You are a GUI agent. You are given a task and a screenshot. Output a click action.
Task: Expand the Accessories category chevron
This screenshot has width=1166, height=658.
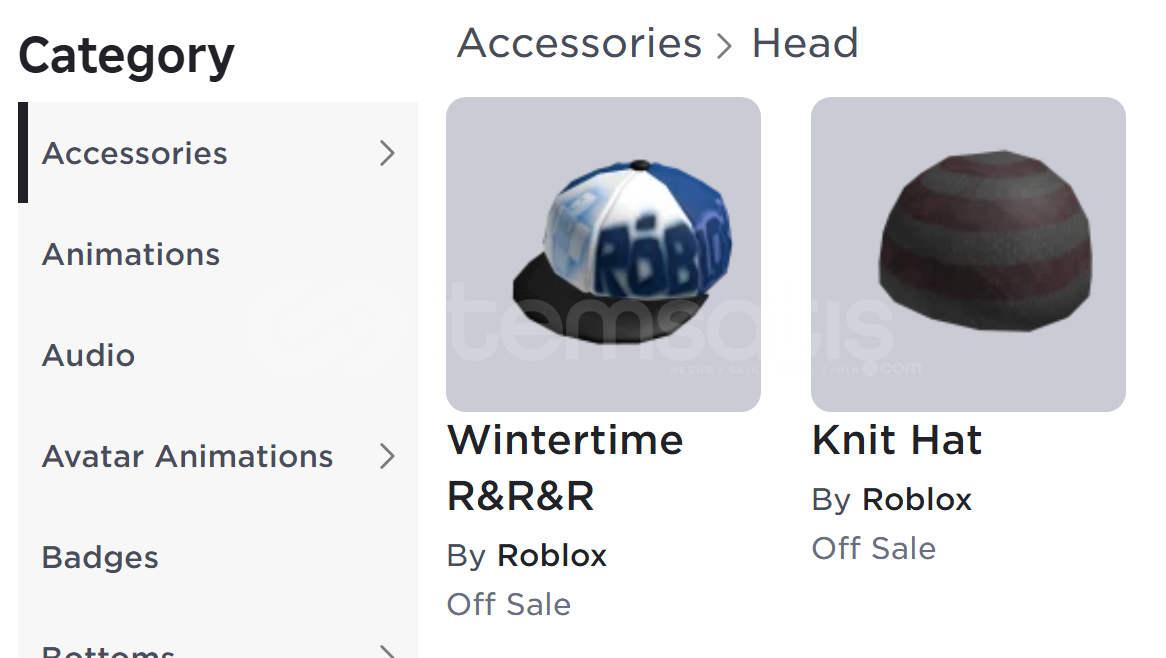(x=387, y=153)
